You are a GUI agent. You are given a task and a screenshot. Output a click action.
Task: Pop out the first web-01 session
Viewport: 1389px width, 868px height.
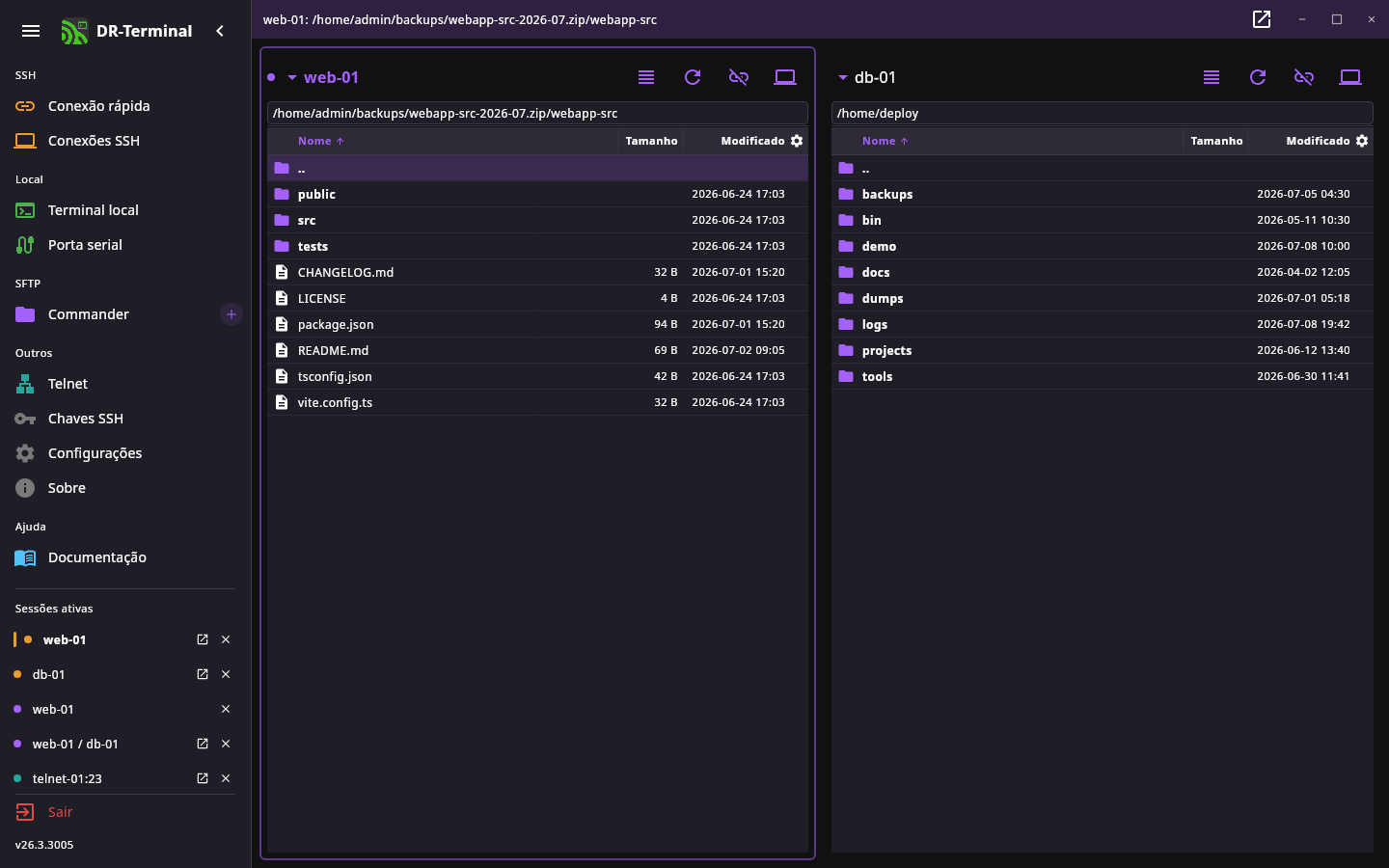point(203,639)
